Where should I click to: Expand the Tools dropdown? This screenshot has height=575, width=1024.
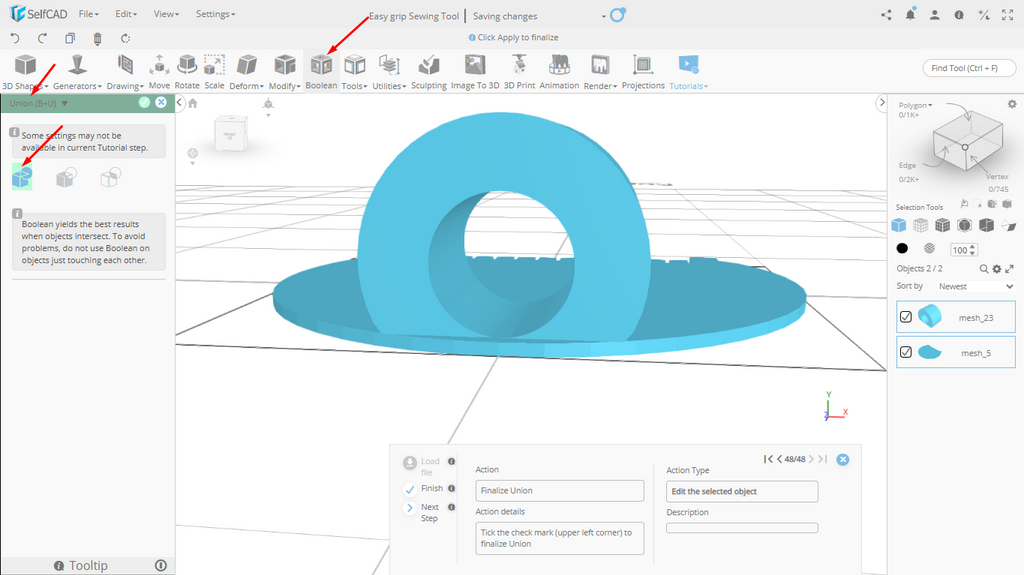(355, 72)
